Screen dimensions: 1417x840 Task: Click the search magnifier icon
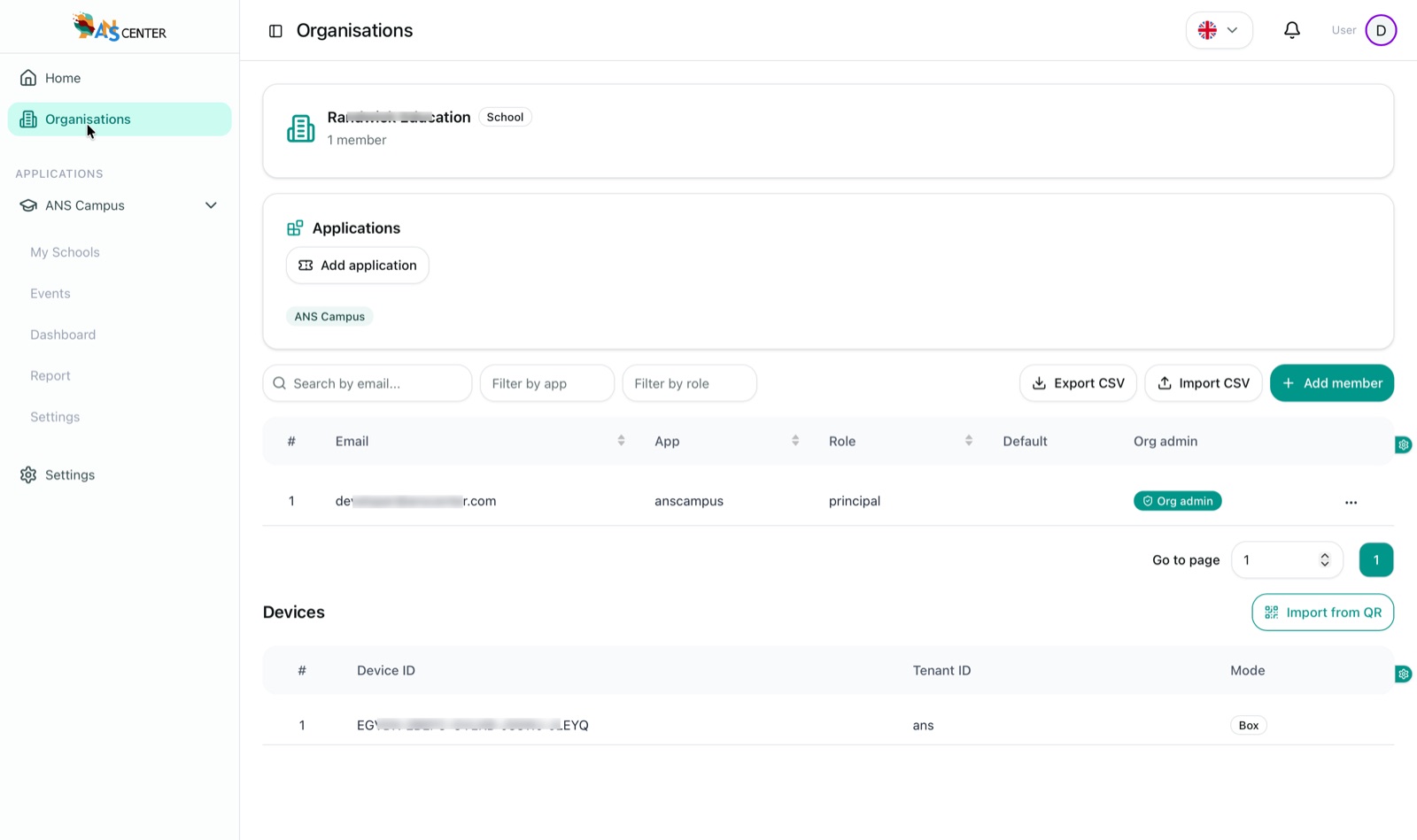point(280,383)
